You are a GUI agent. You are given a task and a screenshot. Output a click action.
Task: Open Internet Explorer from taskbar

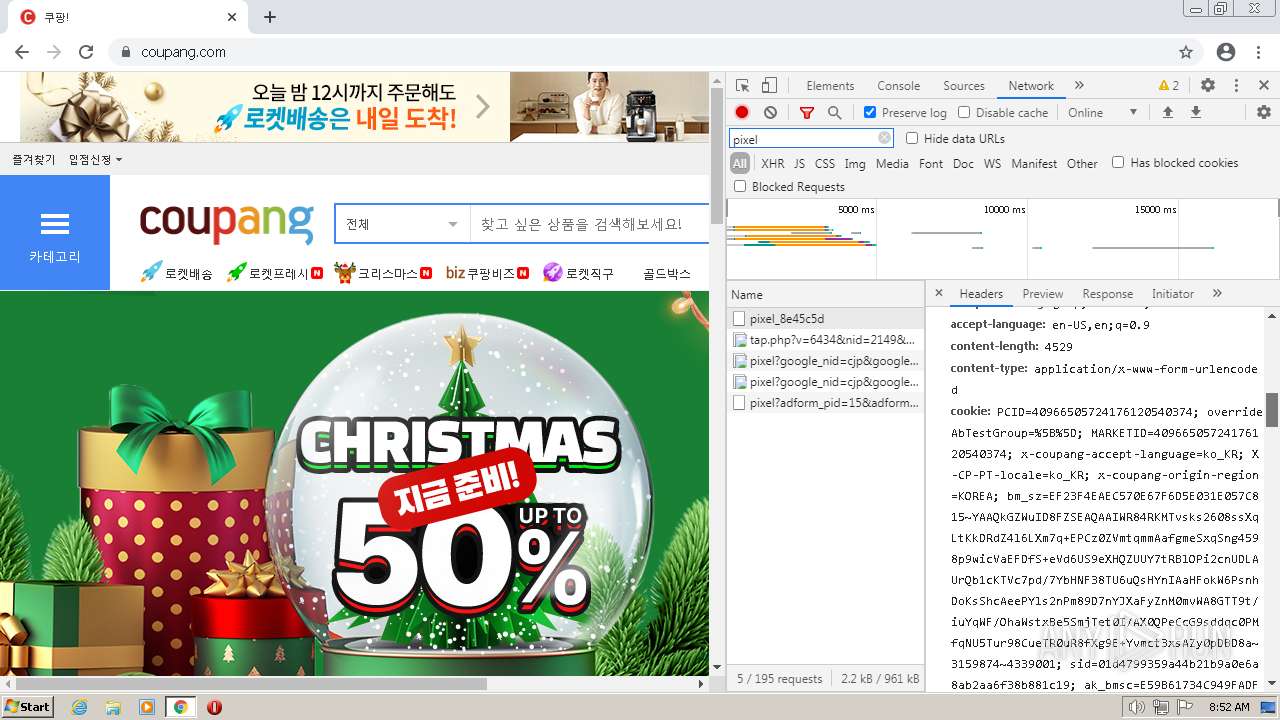pos(79,707)
